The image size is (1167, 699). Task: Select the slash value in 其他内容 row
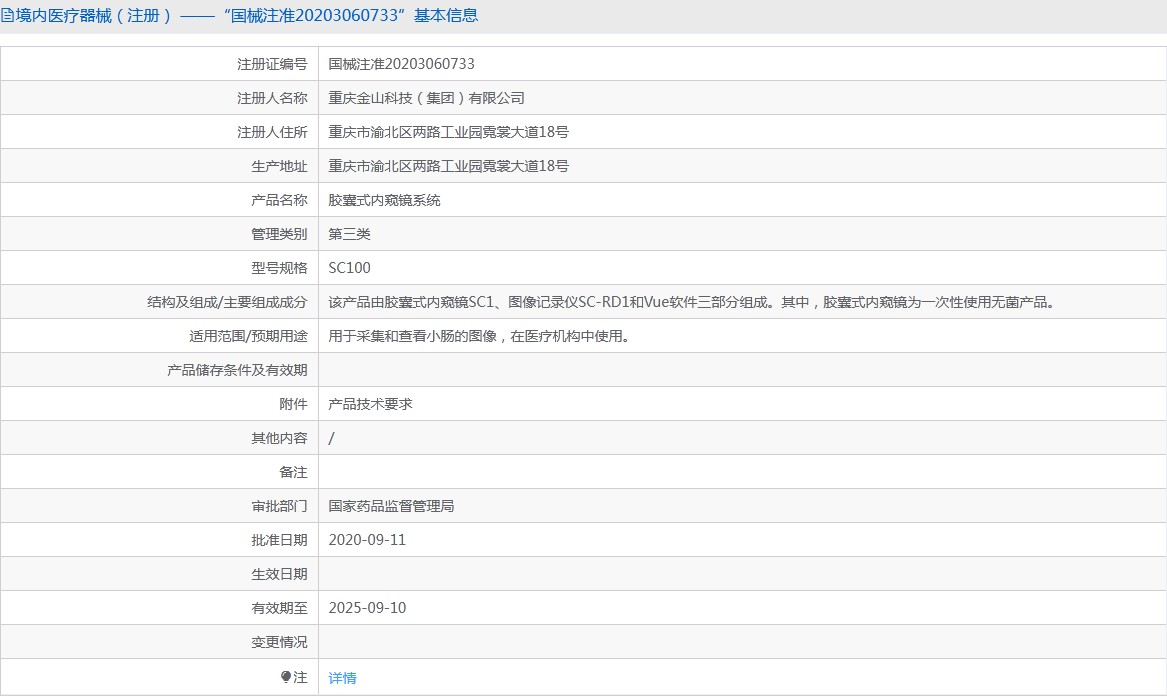[331, 438]
